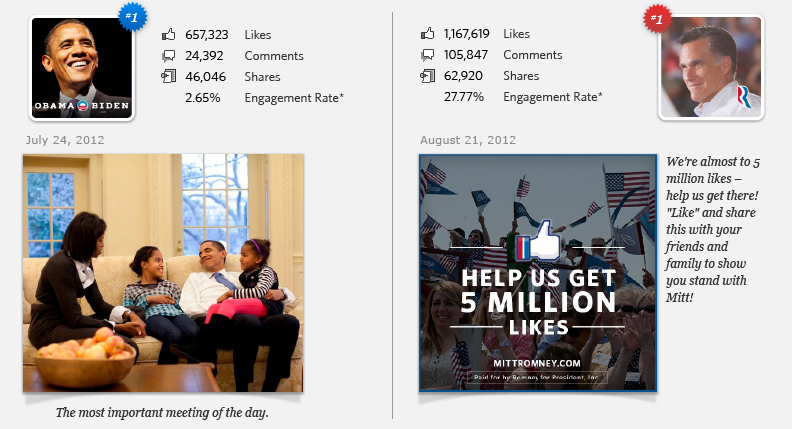Click Romney's 27.77% Engagement Rate label
The width and height of the screenshot is (792, 429).
pos(552,97)
